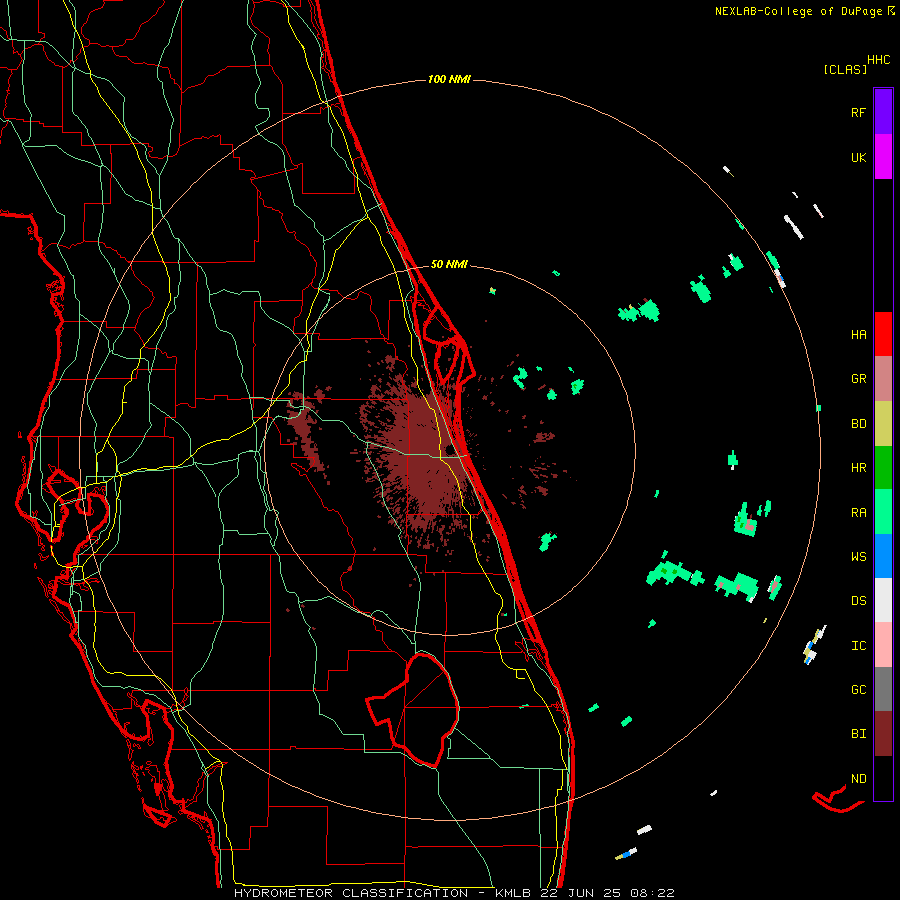Select the GR dusty-pink legend swatch
Image resolution: width=900 pixels, height=900 pixels.
pos(883,379)
